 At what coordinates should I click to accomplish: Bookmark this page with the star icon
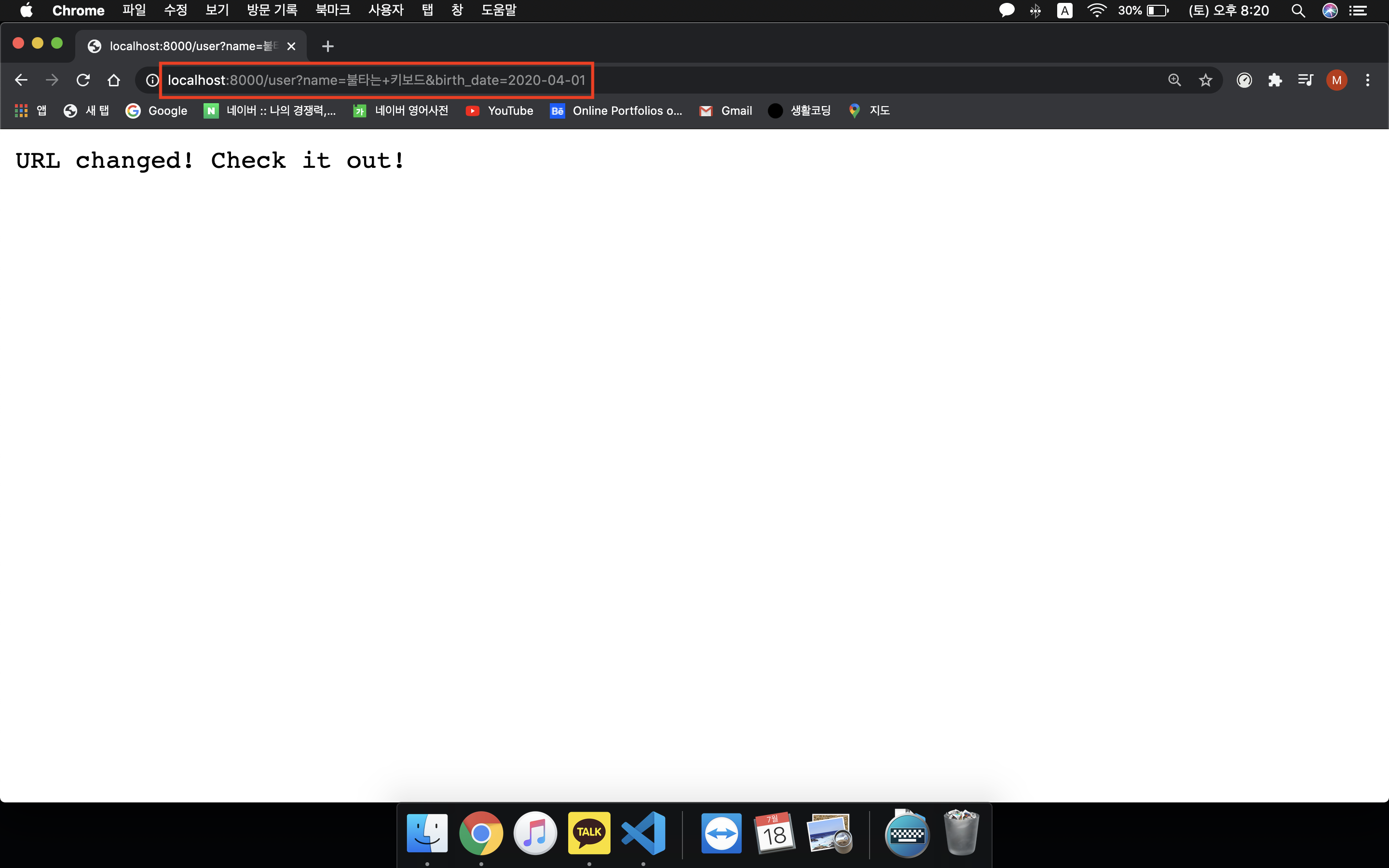[1205, 80]
